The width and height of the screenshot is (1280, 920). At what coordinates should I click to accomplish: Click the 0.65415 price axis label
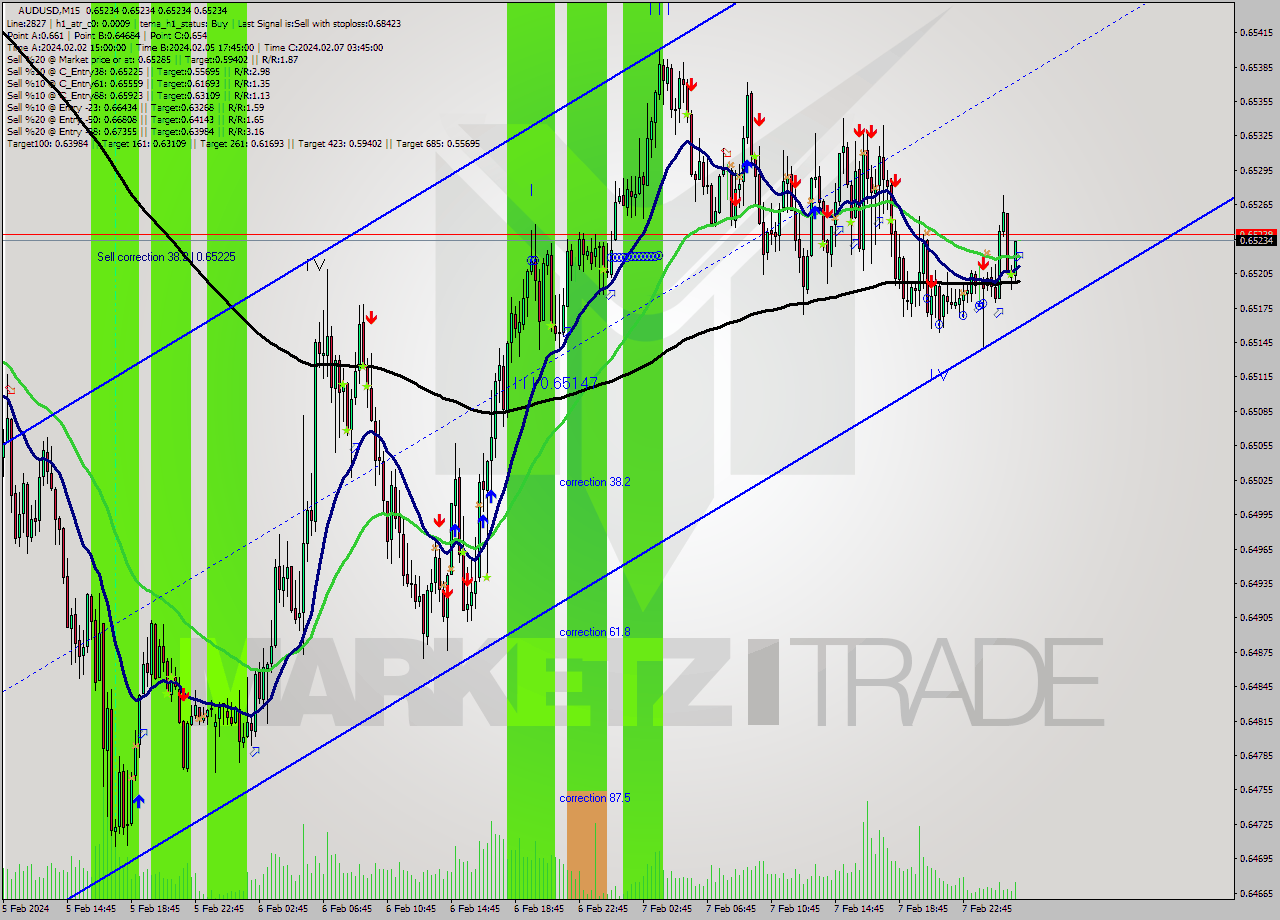1256,33
